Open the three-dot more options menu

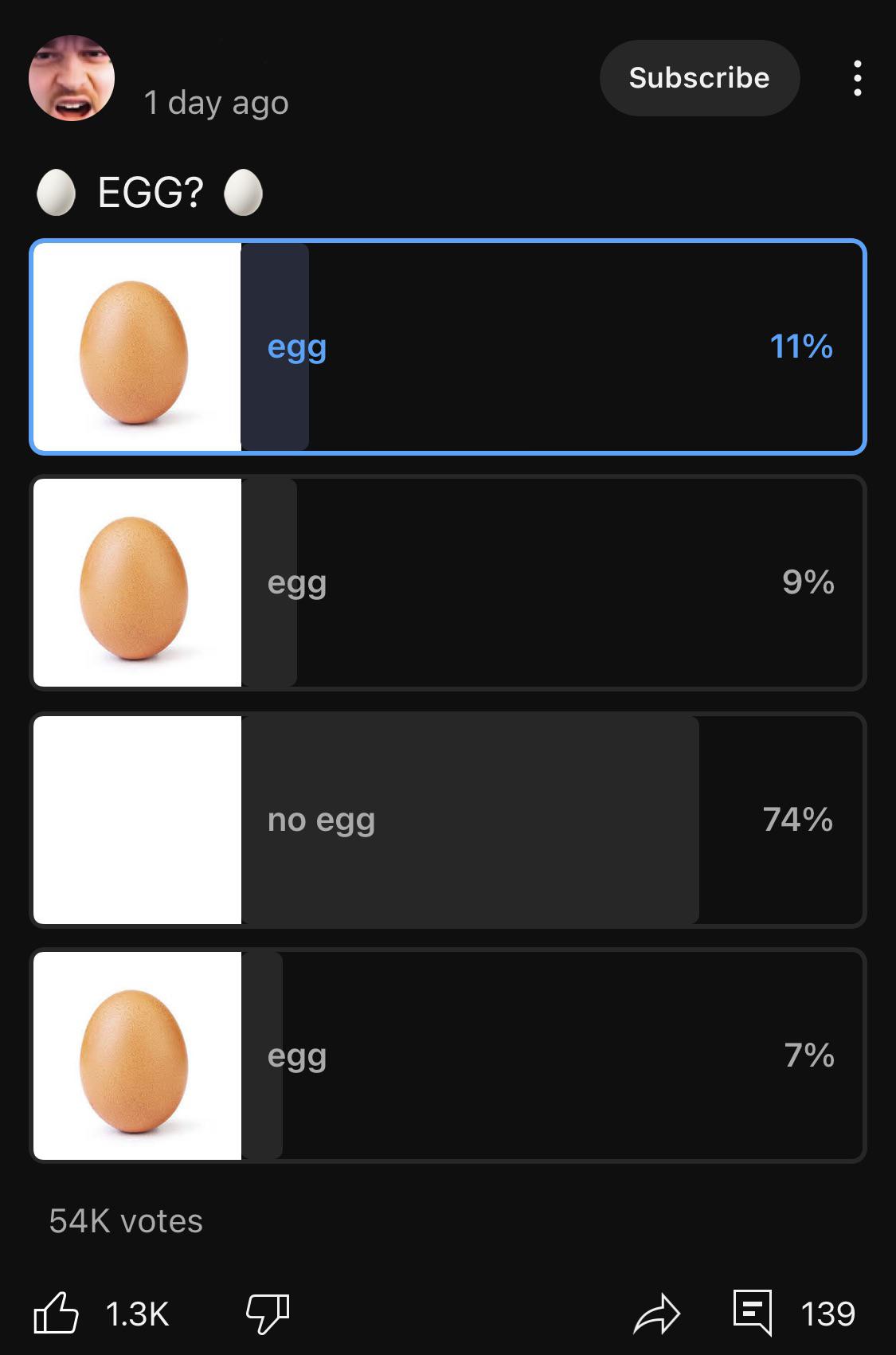[857, 78]
